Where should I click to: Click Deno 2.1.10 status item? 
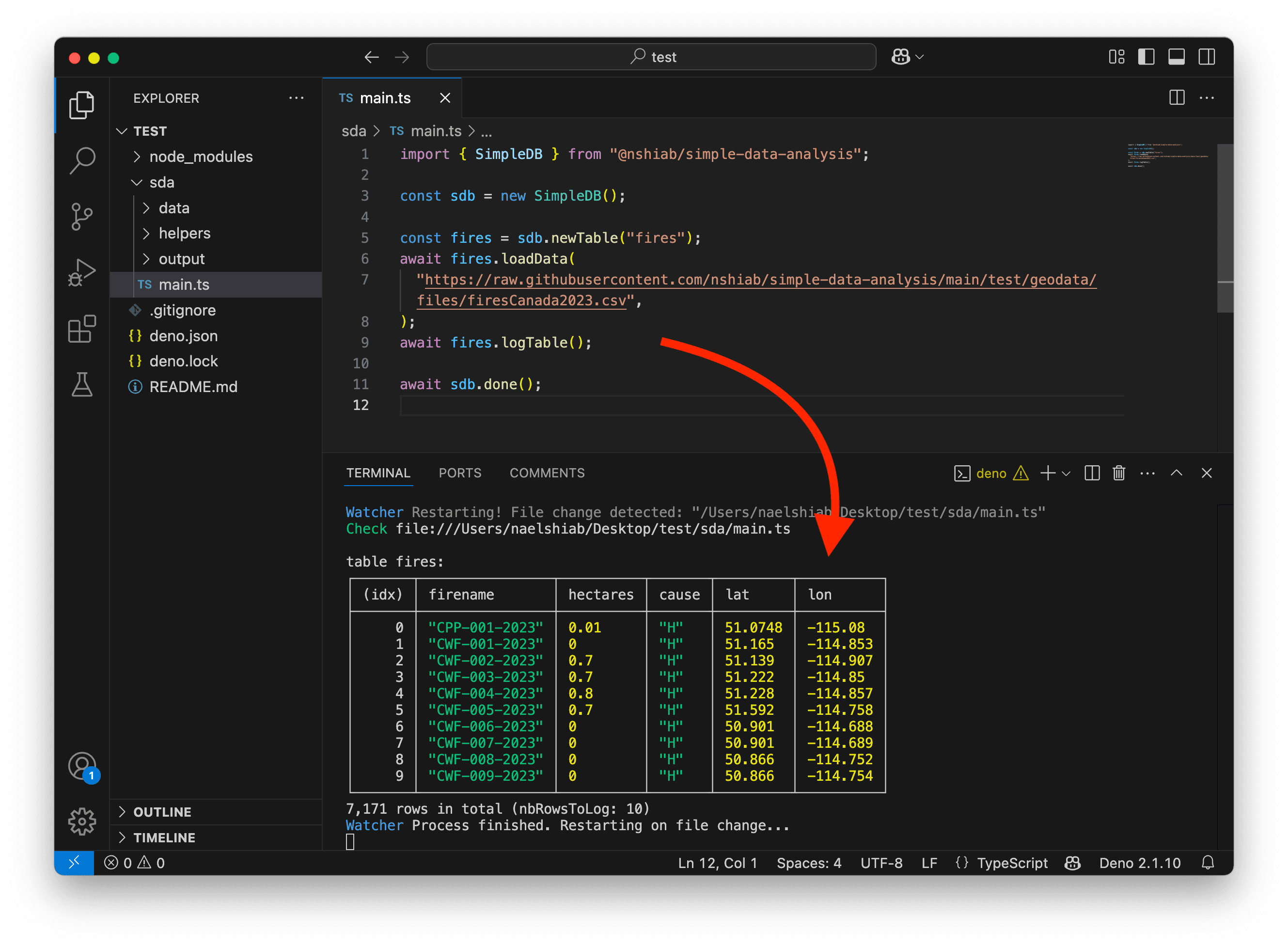1140,863
